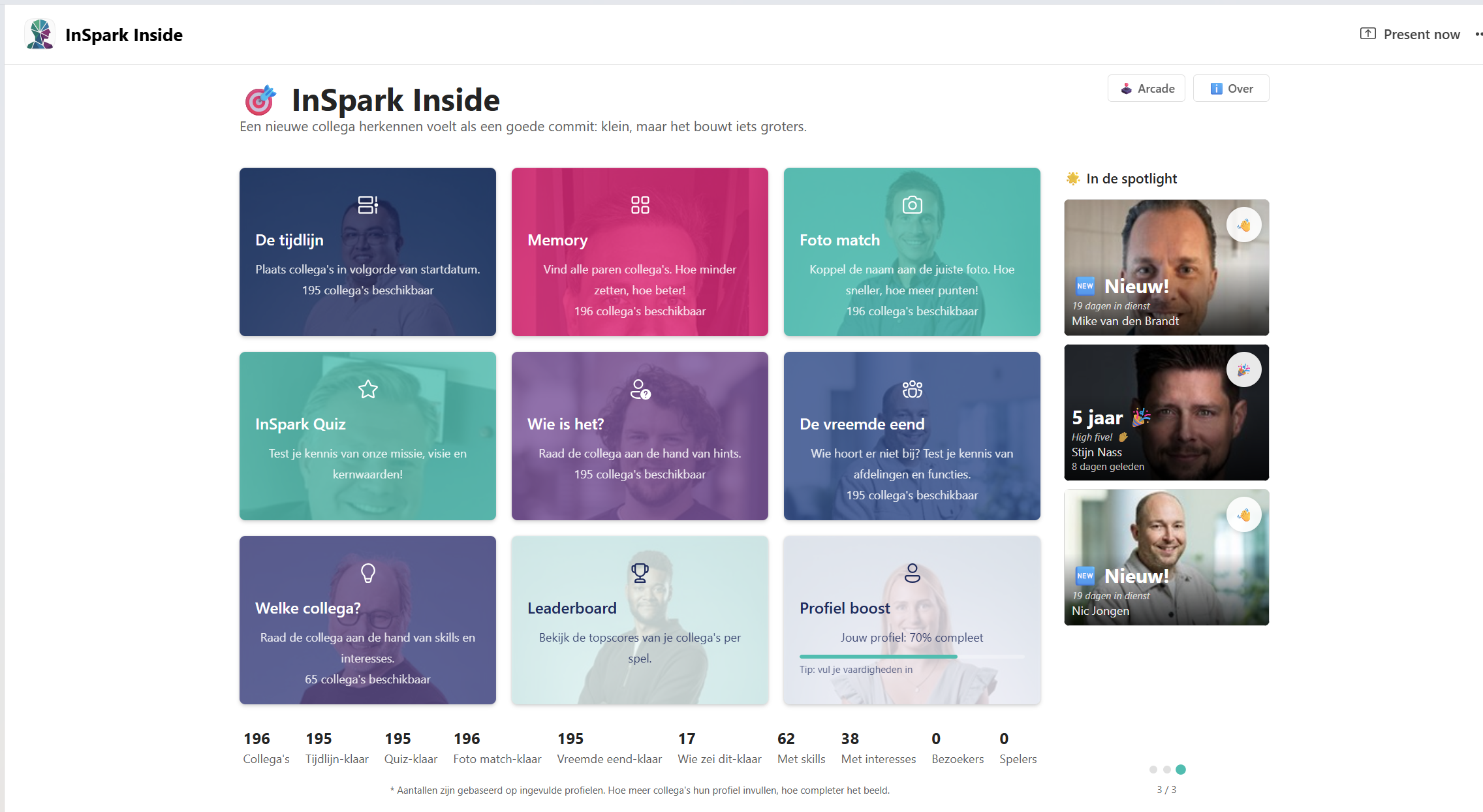Click the Present now screen-share icon
Image resolution: width=1483 pixels, height=812 pixels.
(1367, 33)
